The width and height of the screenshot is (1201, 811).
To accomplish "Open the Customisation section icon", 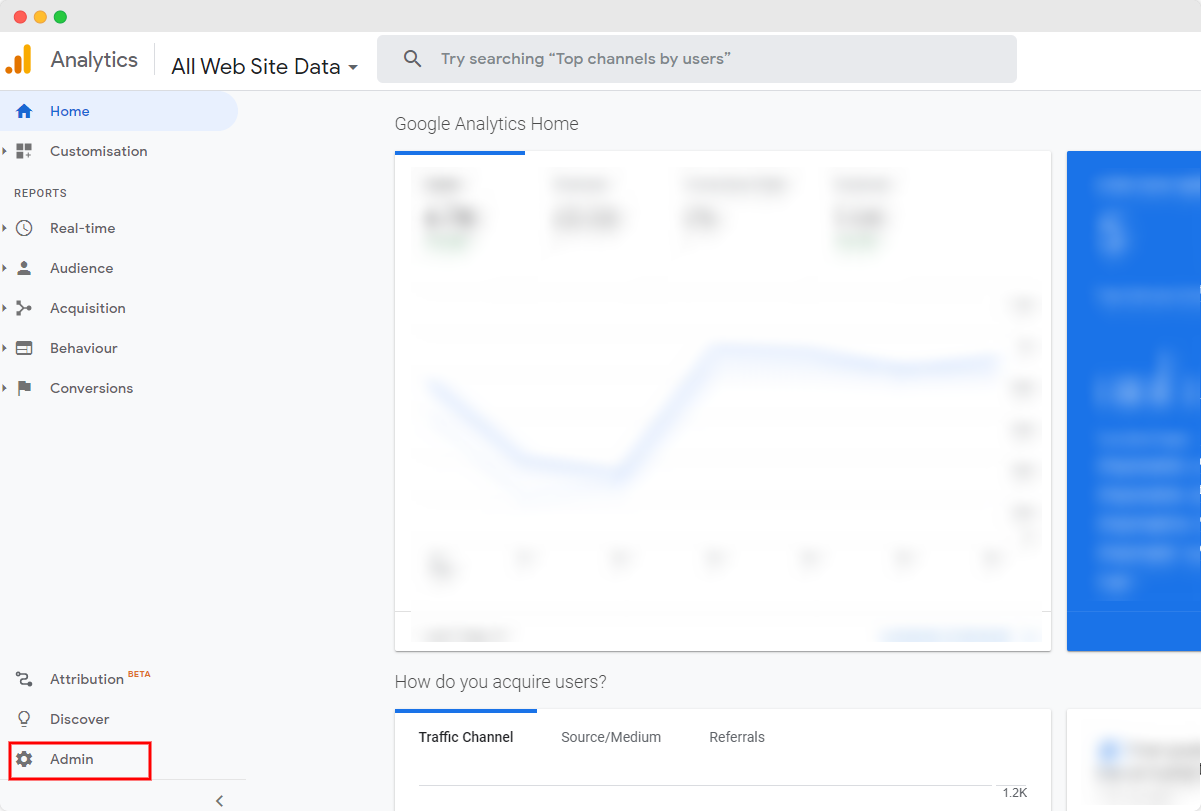I will point(24,151).
